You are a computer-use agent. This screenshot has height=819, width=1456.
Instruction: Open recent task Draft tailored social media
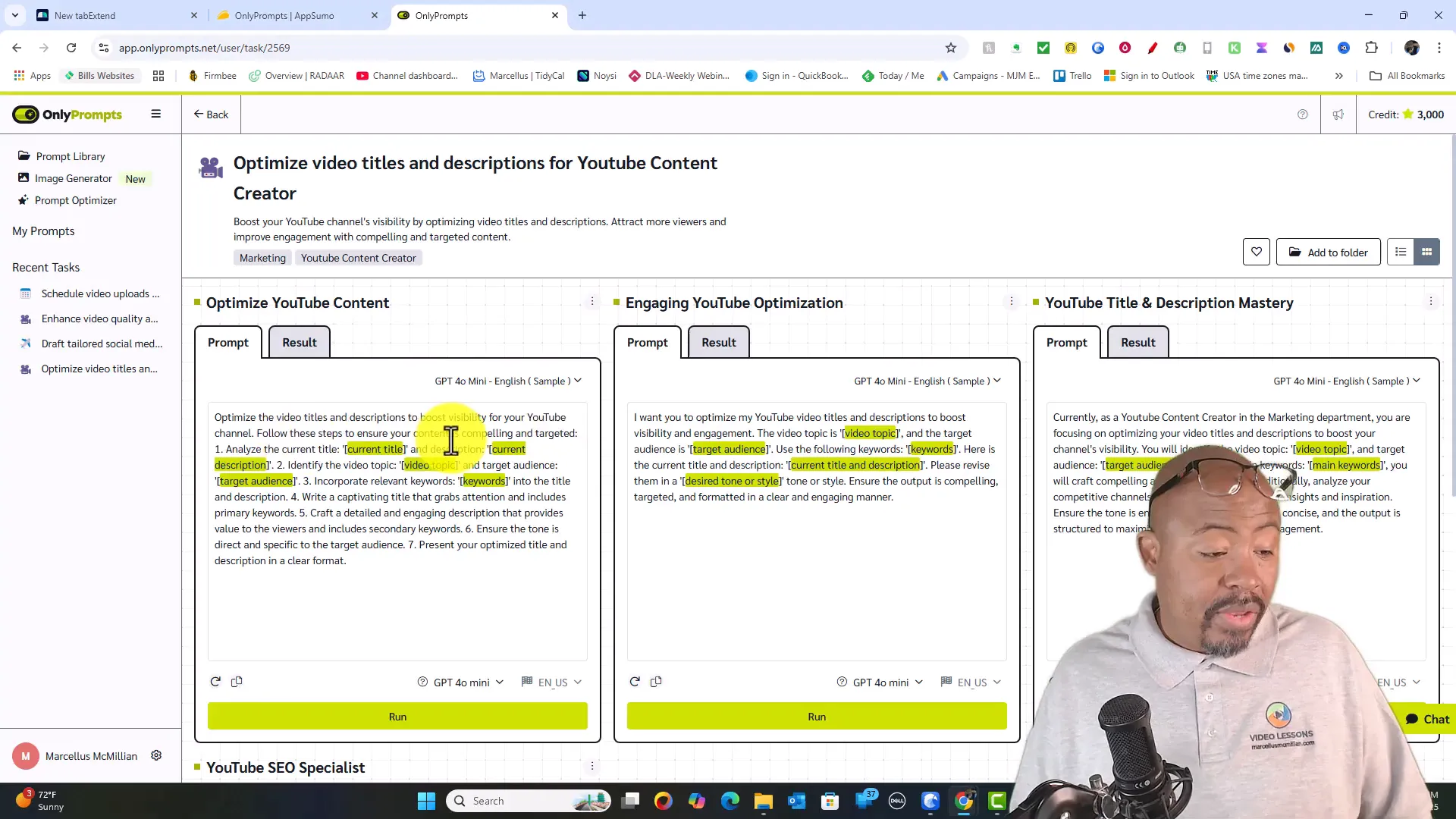[90, 344]
